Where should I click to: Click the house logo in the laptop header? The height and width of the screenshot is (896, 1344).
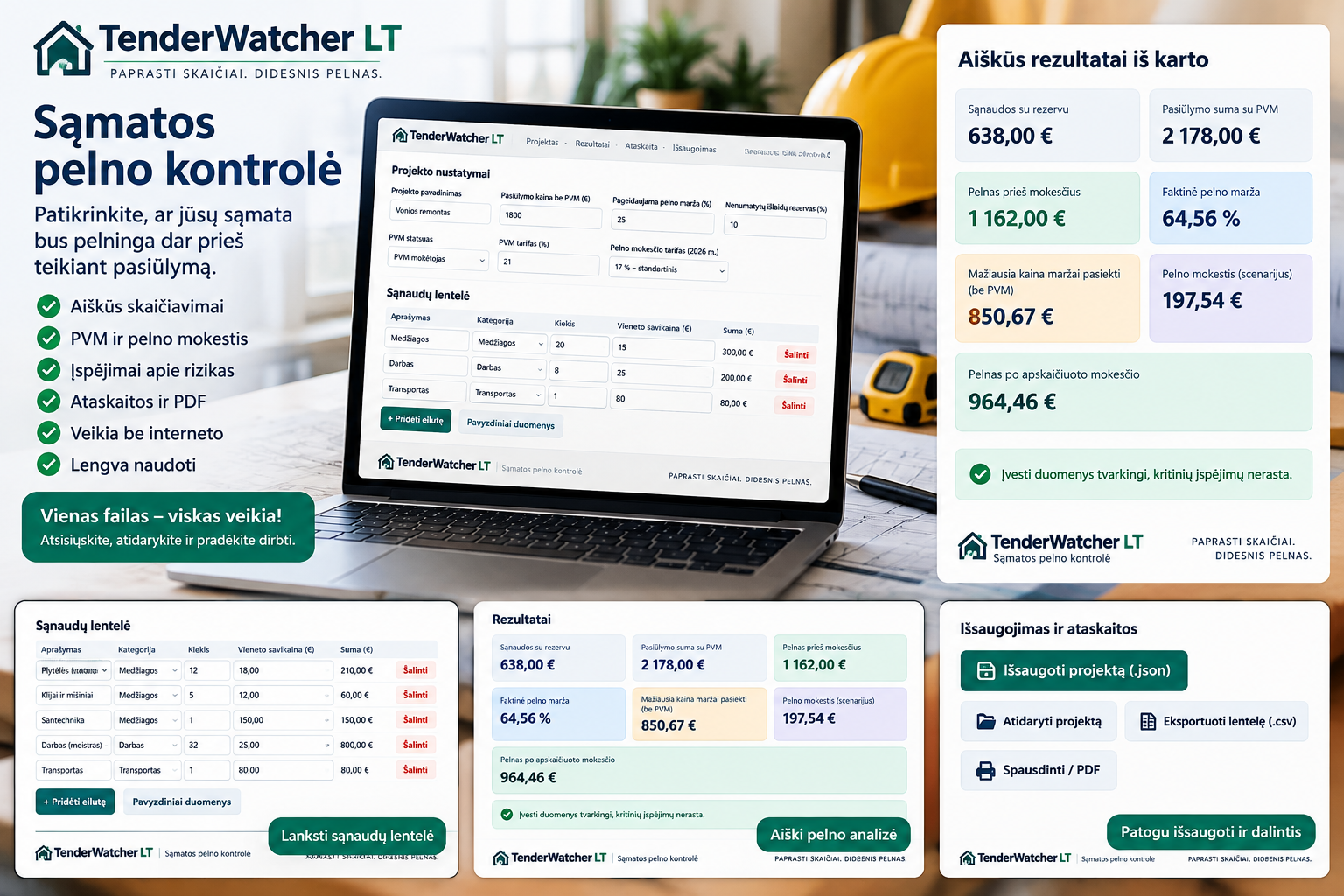(400, 135)
